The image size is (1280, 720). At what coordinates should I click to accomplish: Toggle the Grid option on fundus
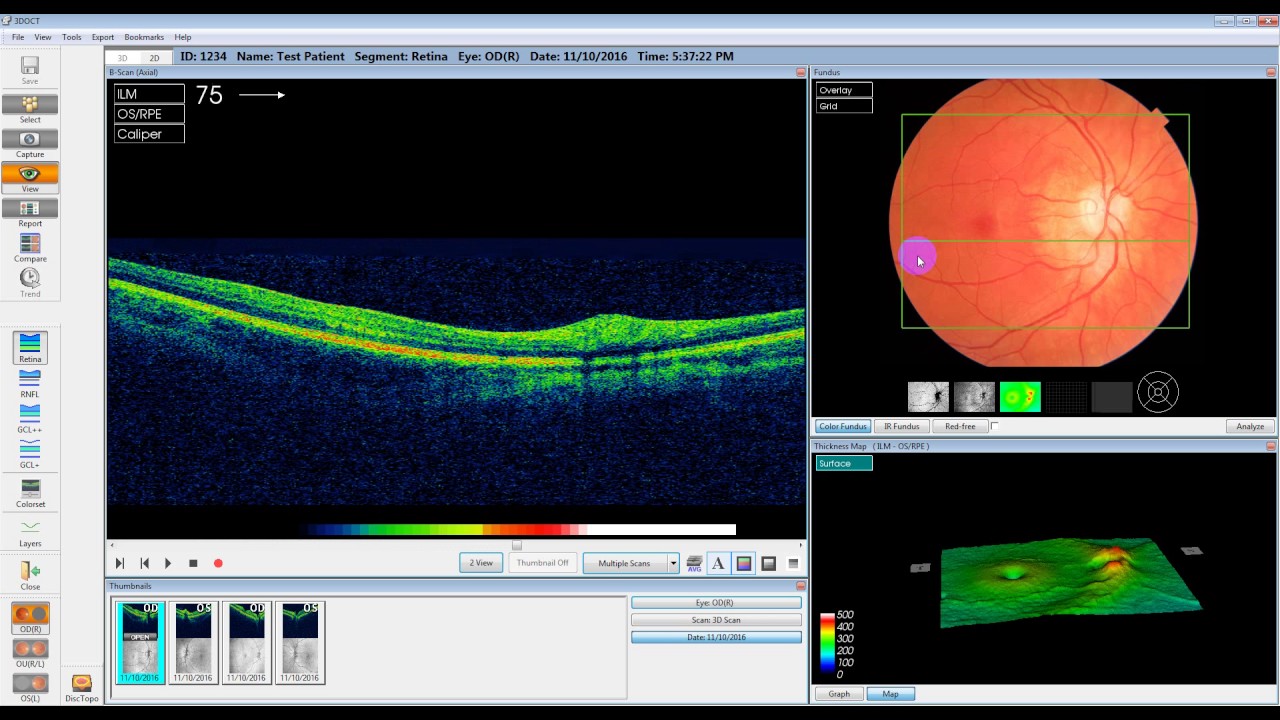[x=844, y=106]
